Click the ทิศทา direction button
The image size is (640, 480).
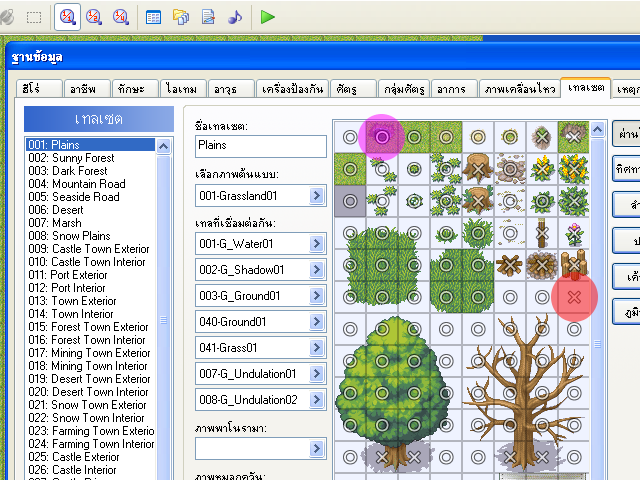tap(627, 168)
